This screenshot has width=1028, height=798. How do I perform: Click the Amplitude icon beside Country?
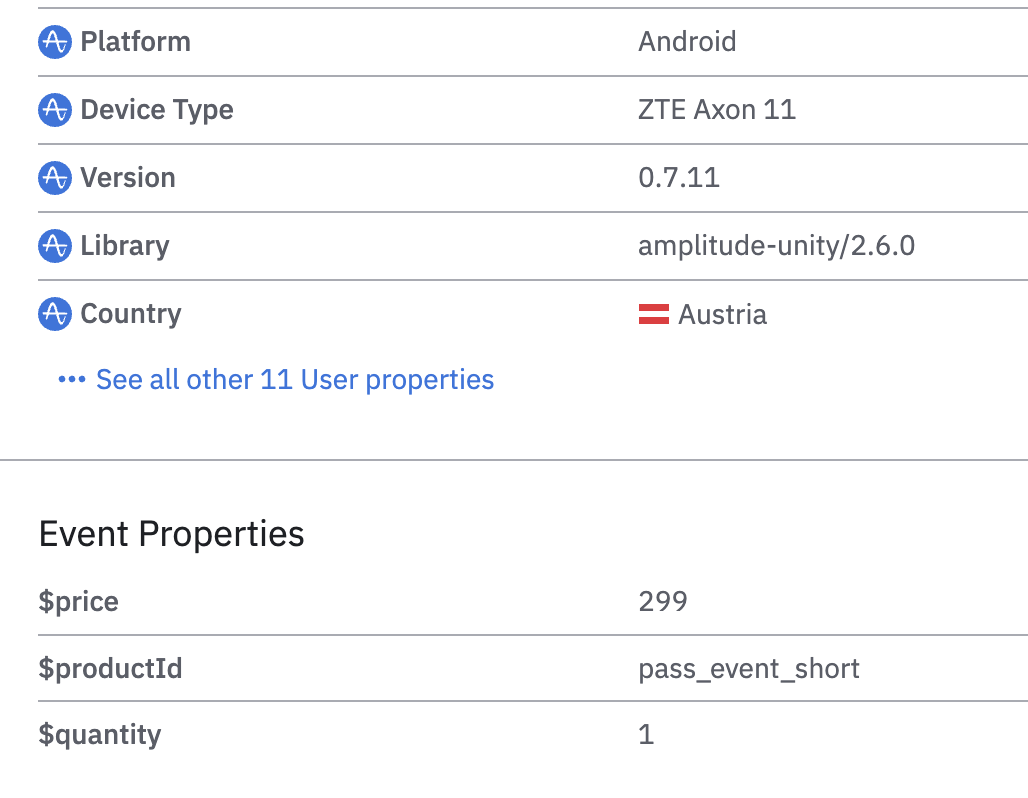click(54, 314)
